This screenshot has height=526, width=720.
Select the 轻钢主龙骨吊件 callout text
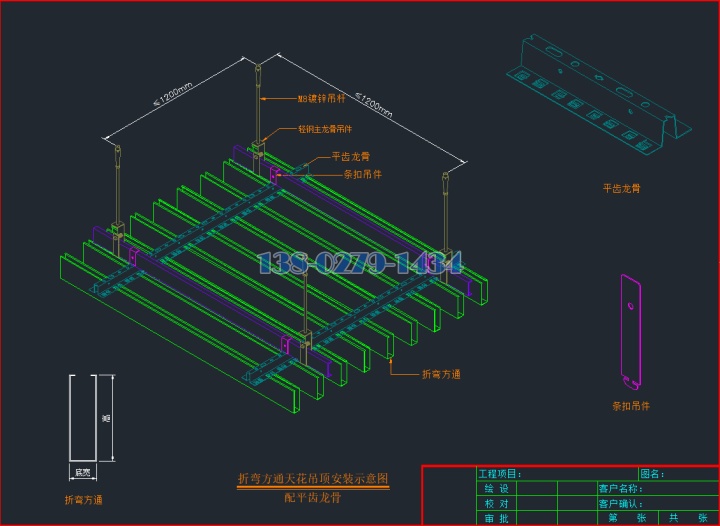point(325,129)
